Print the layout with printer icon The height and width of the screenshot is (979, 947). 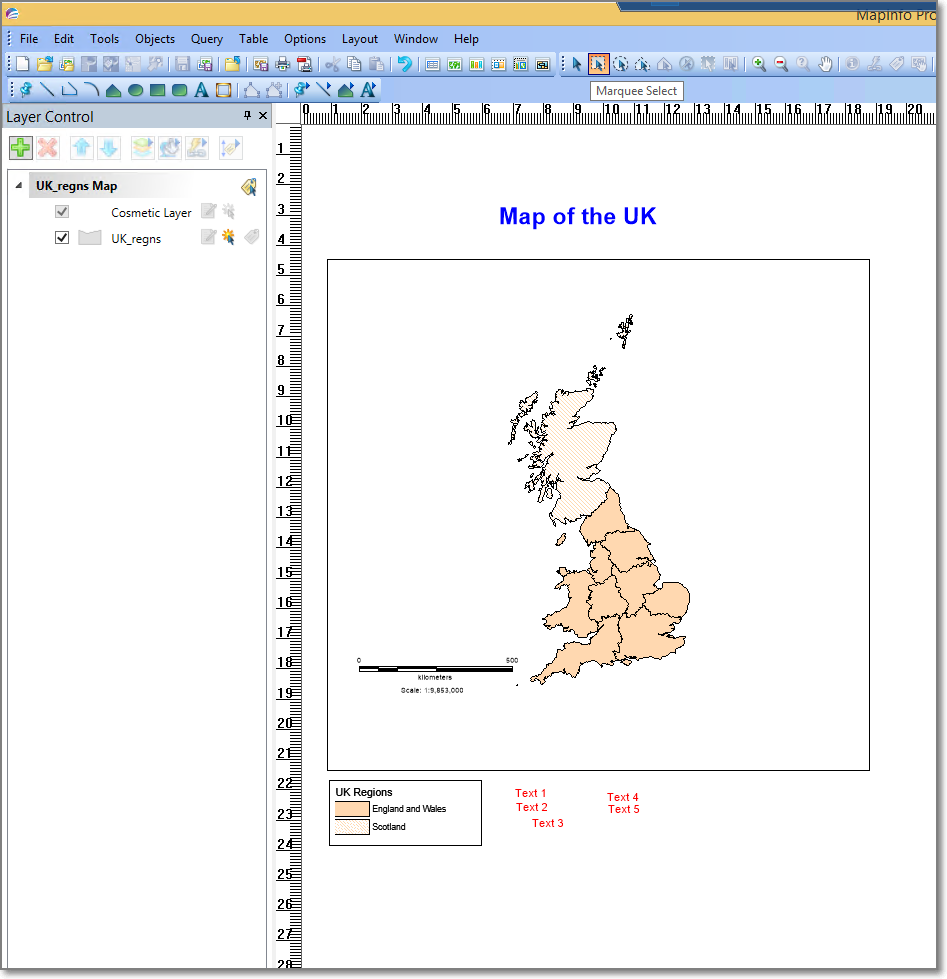click(283, 64)
